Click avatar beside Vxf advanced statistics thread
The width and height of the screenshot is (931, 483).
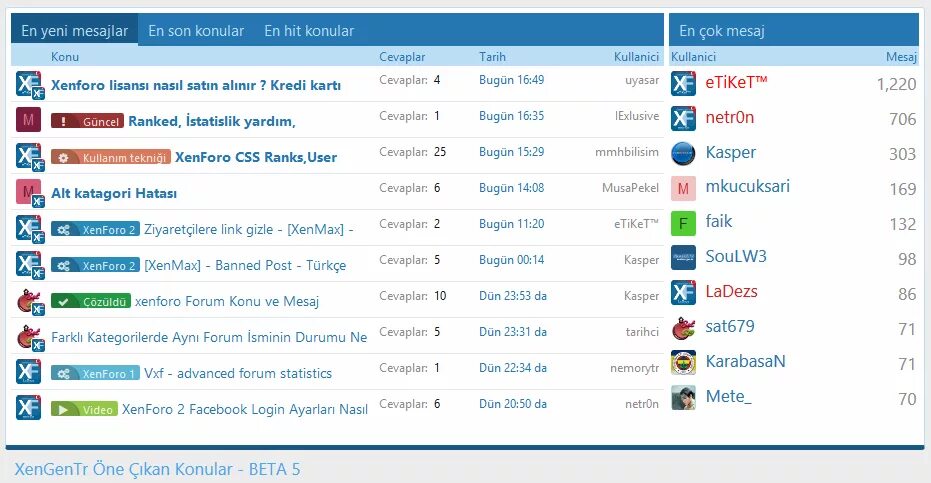click(x=28, y=371)
